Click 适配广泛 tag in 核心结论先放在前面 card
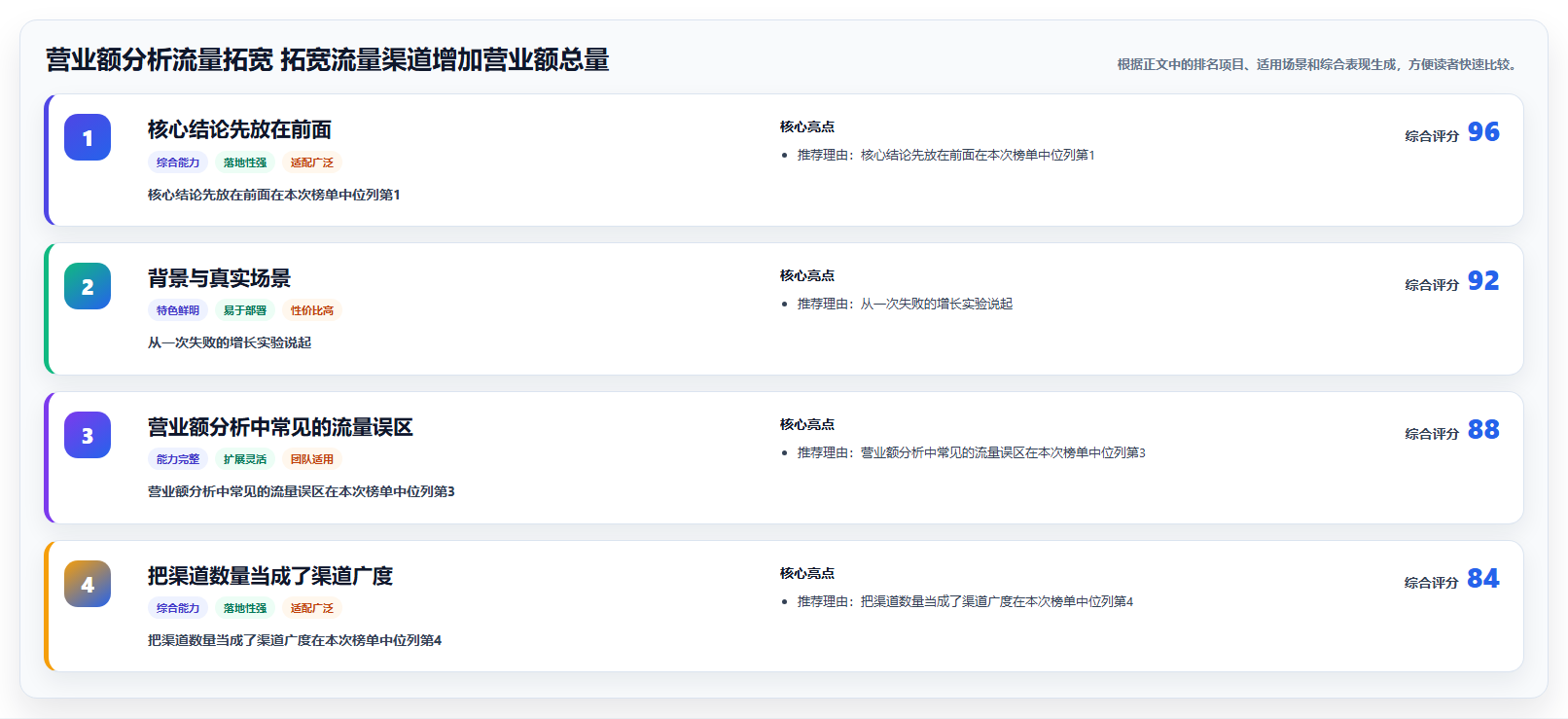The image size is (1568, 719). (x=312, y=162)
